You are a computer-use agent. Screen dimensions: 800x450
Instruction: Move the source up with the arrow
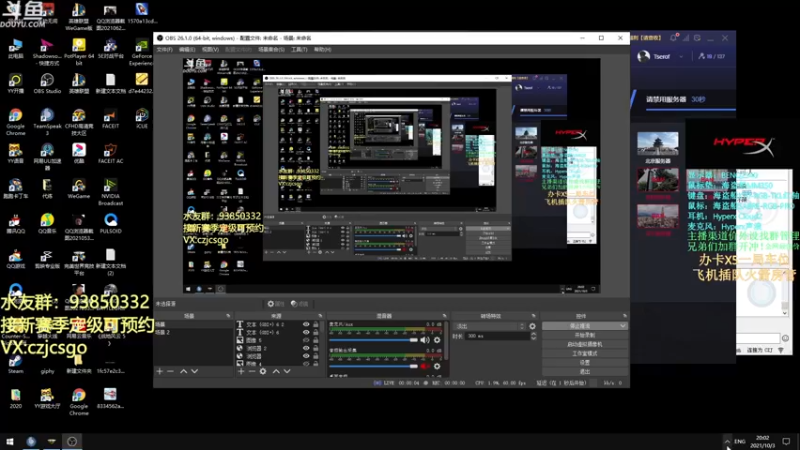(x=276, y=371)
